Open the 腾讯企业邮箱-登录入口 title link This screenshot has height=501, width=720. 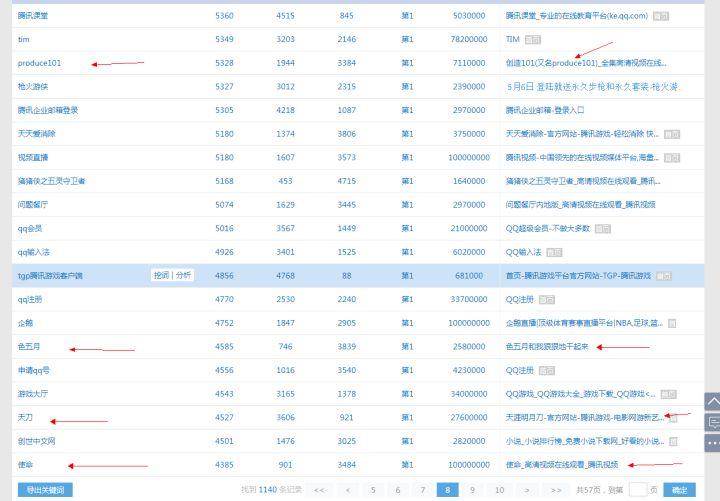[545, 111]
